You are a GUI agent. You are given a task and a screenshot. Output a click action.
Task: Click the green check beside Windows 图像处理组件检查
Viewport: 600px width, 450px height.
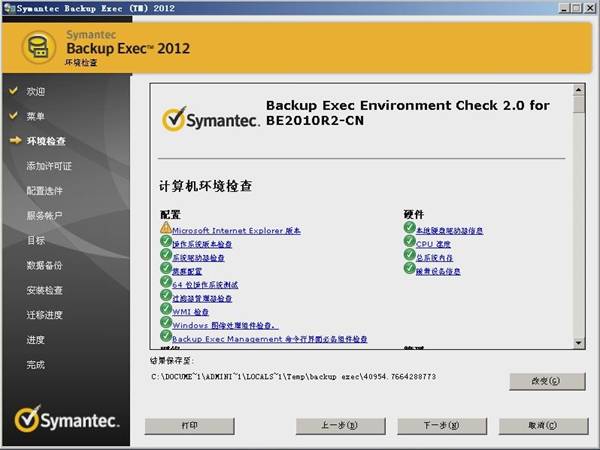click(166, 325)
